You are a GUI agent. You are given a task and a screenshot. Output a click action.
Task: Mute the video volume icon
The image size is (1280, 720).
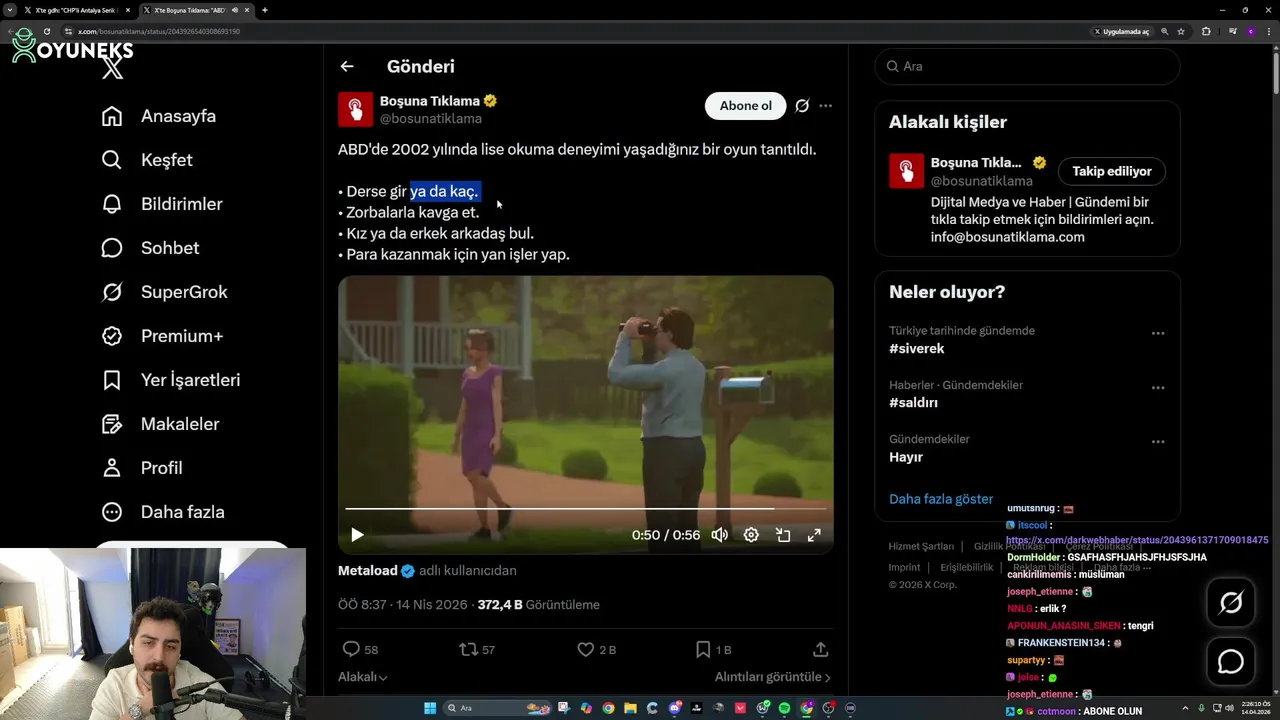pyautogui.click(x=719, y=535)
